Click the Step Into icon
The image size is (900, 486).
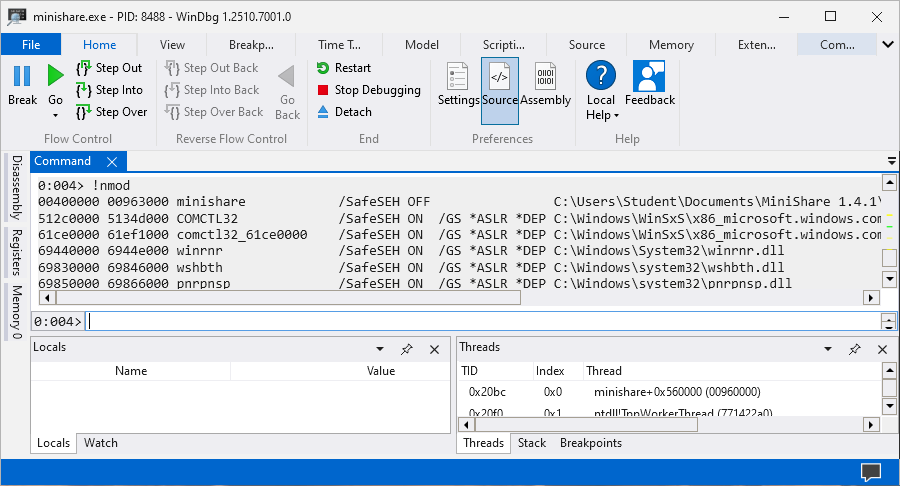[84, 90]
